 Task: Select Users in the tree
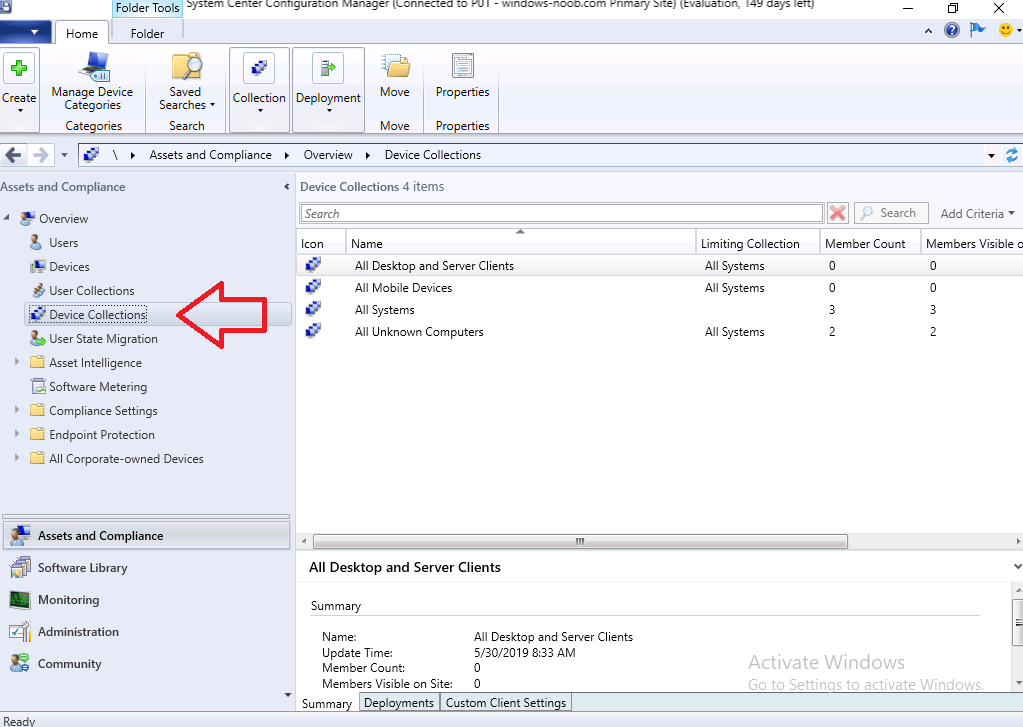click(63, 243)
